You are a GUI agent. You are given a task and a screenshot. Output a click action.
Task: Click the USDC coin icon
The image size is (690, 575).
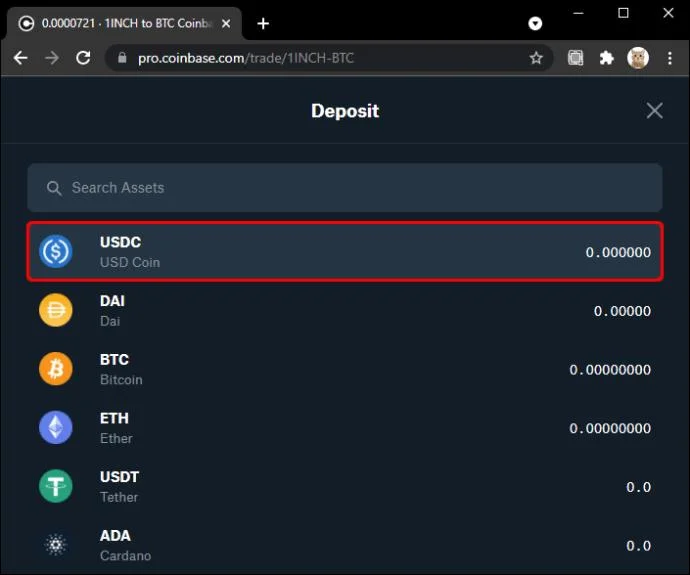tap(55, 252)
